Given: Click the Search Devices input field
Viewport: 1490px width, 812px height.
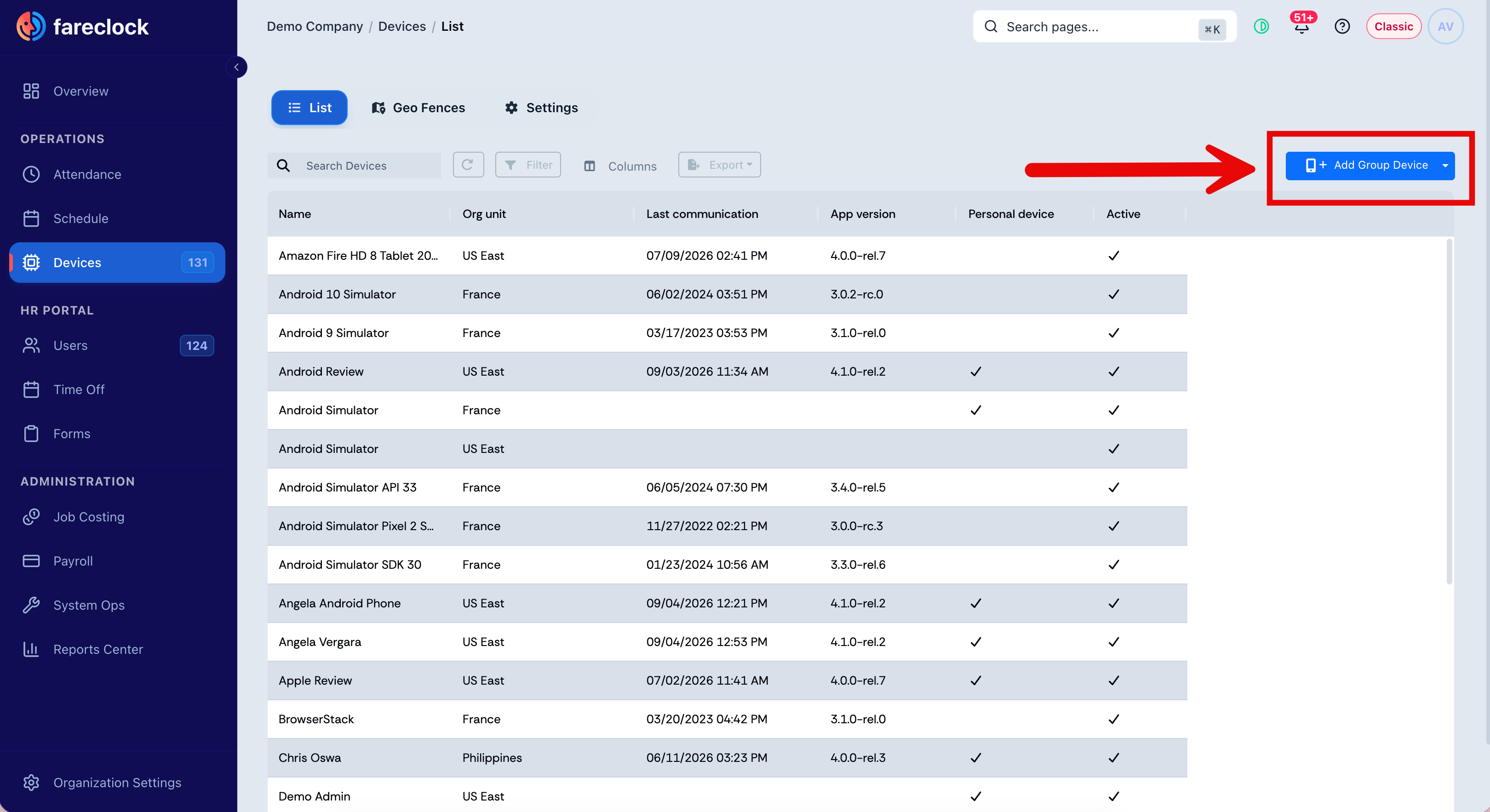Looking at the screenshot, I should coord(354,166).
